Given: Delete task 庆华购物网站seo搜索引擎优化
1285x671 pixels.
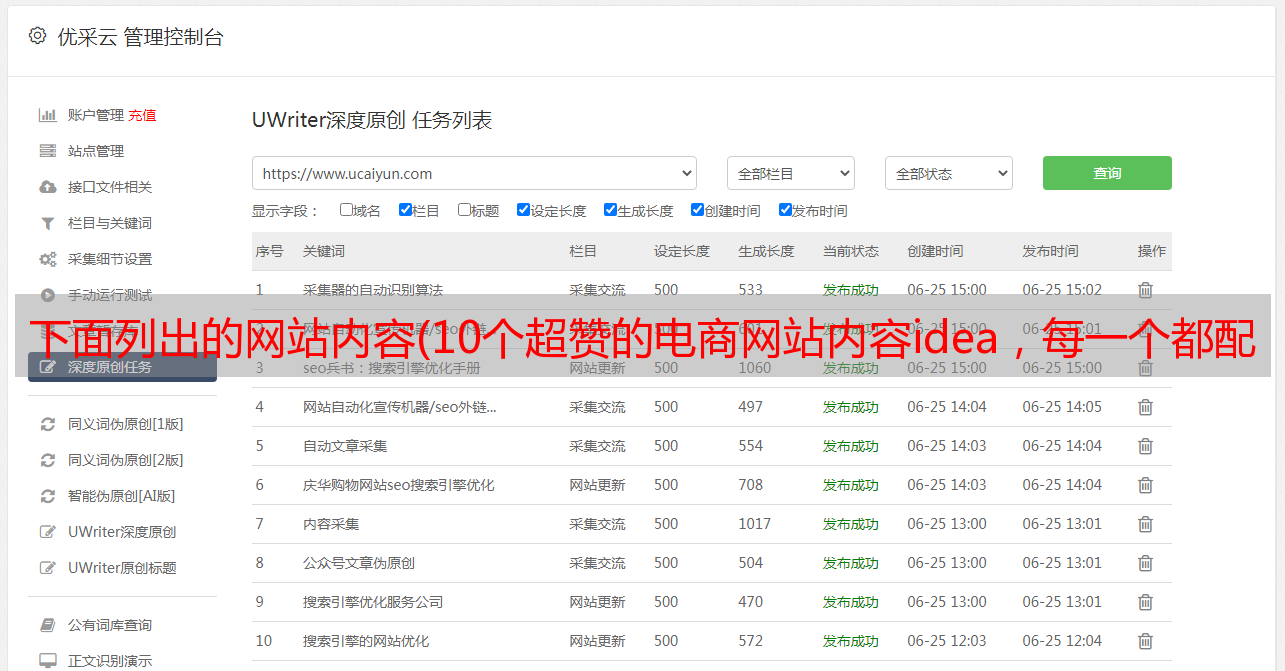Looking at the screenshot, I should coord(1145,485).
